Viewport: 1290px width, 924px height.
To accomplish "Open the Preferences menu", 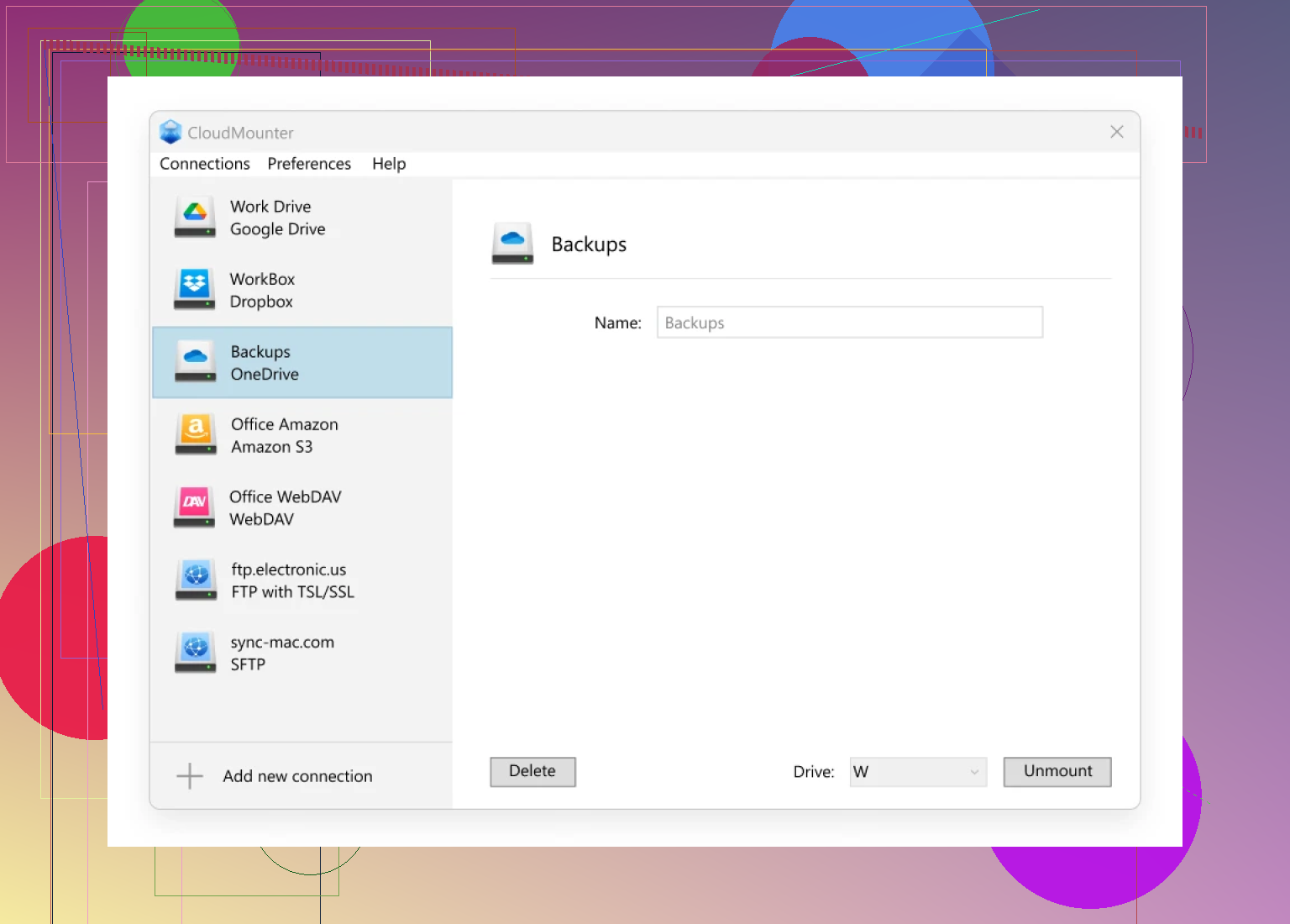I will pos(309,164).
